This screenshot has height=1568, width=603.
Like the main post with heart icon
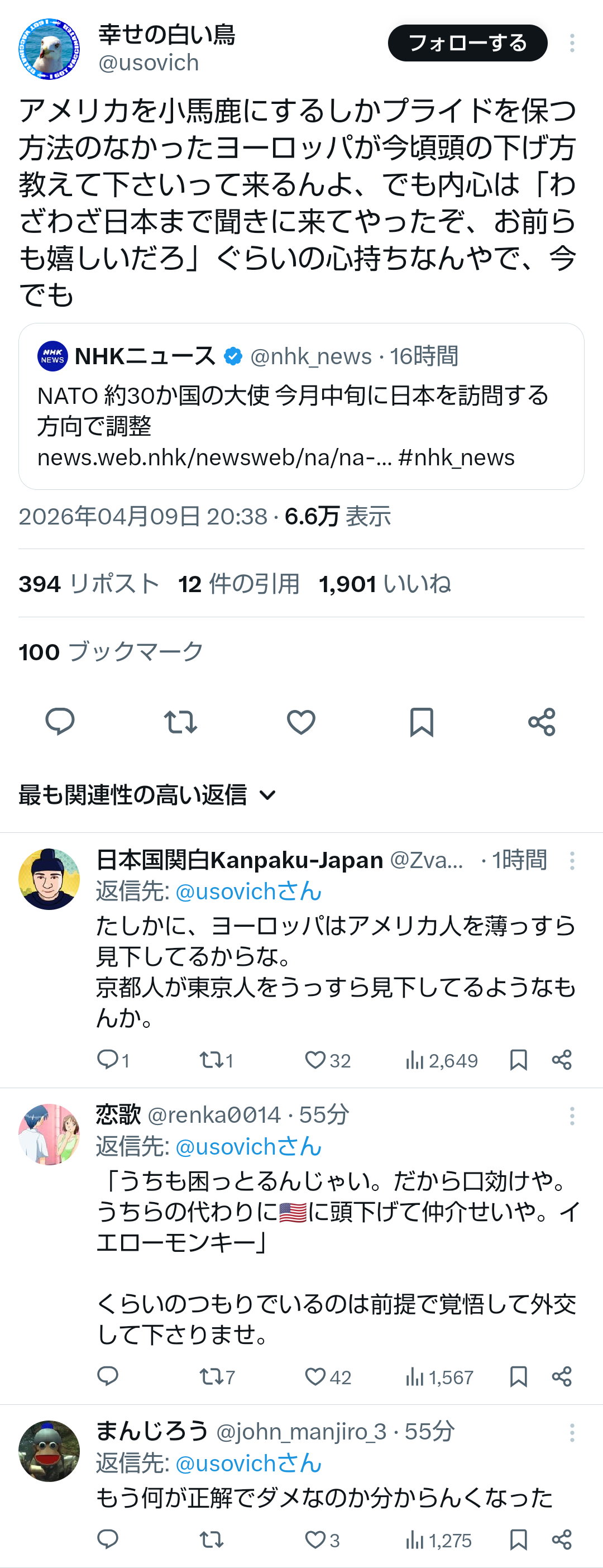click(x=300, y=722)
